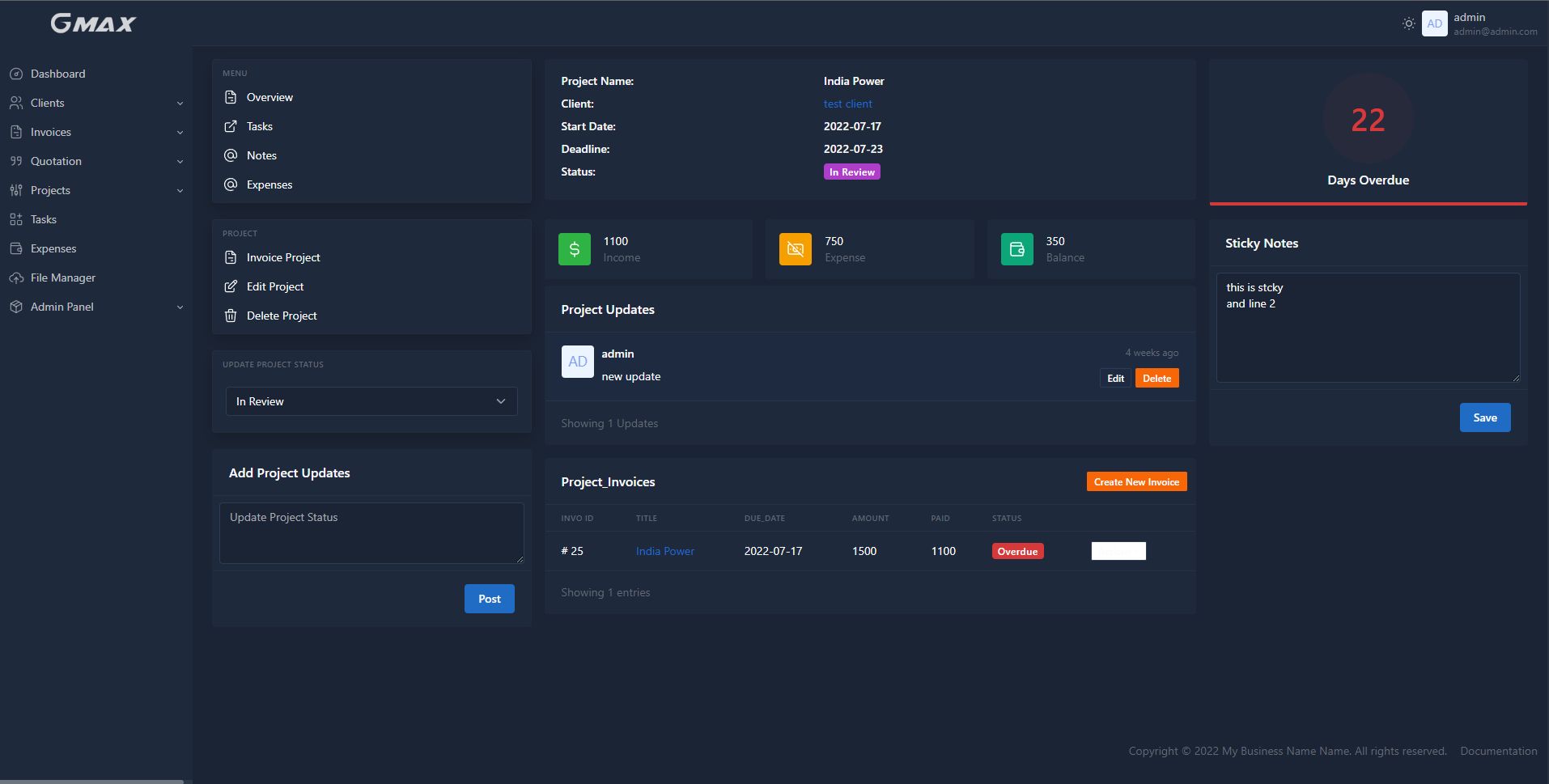Click the GMAX logo
The height and width of the screenshot is (784, 1549).
93,23
